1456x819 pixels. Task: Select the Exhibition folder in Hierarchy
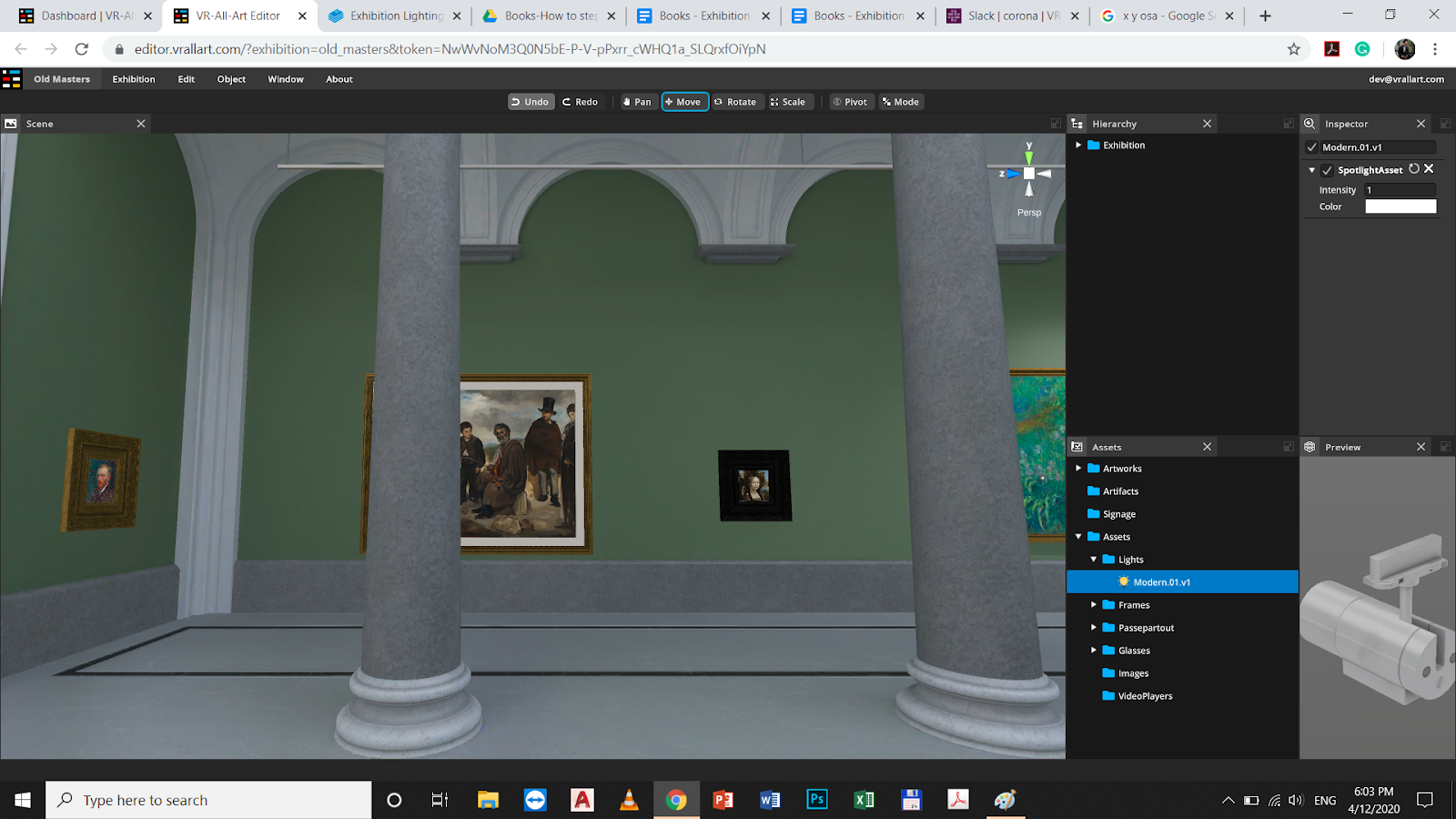pyautogui.click(x=1117, y=146)
